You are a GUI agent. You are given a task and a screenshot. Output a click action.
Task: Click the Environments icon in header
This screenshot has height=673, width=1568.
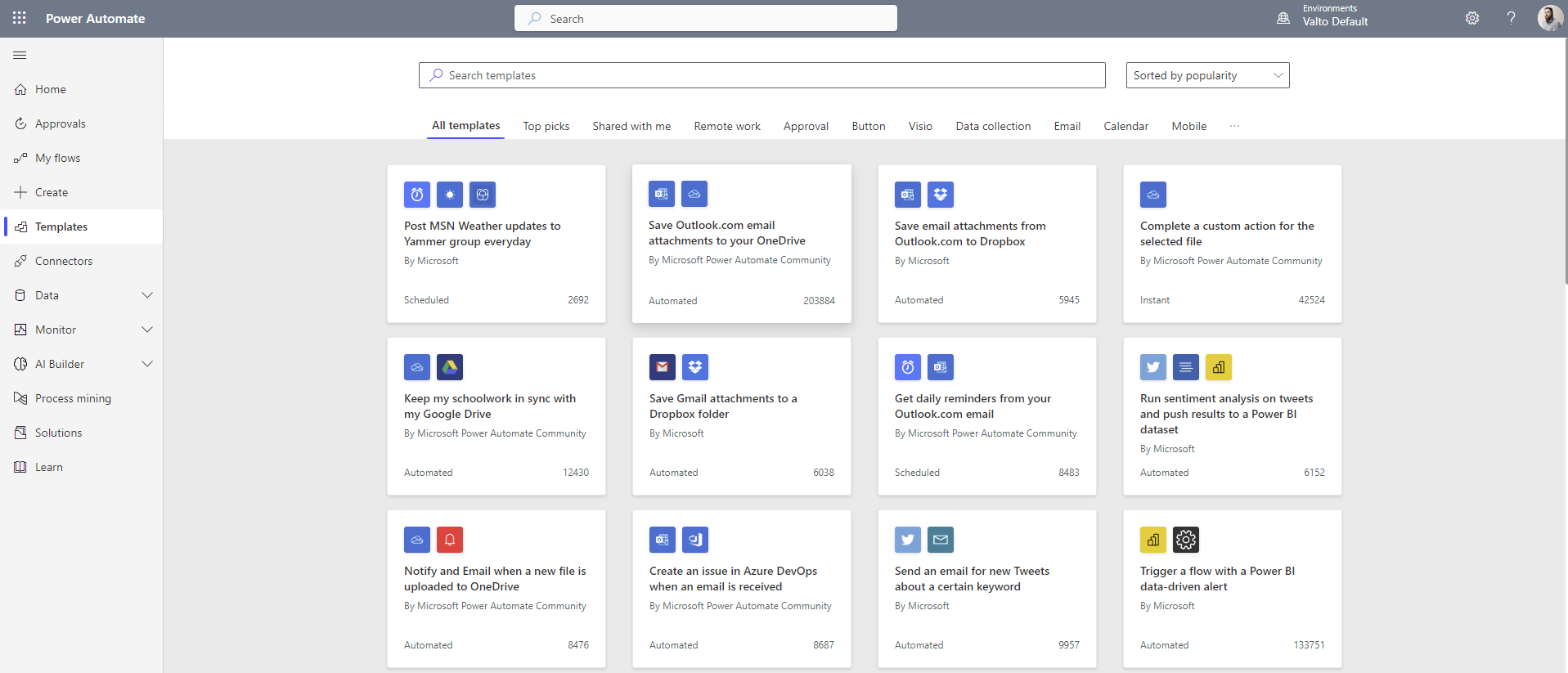tap(1283, 18)
